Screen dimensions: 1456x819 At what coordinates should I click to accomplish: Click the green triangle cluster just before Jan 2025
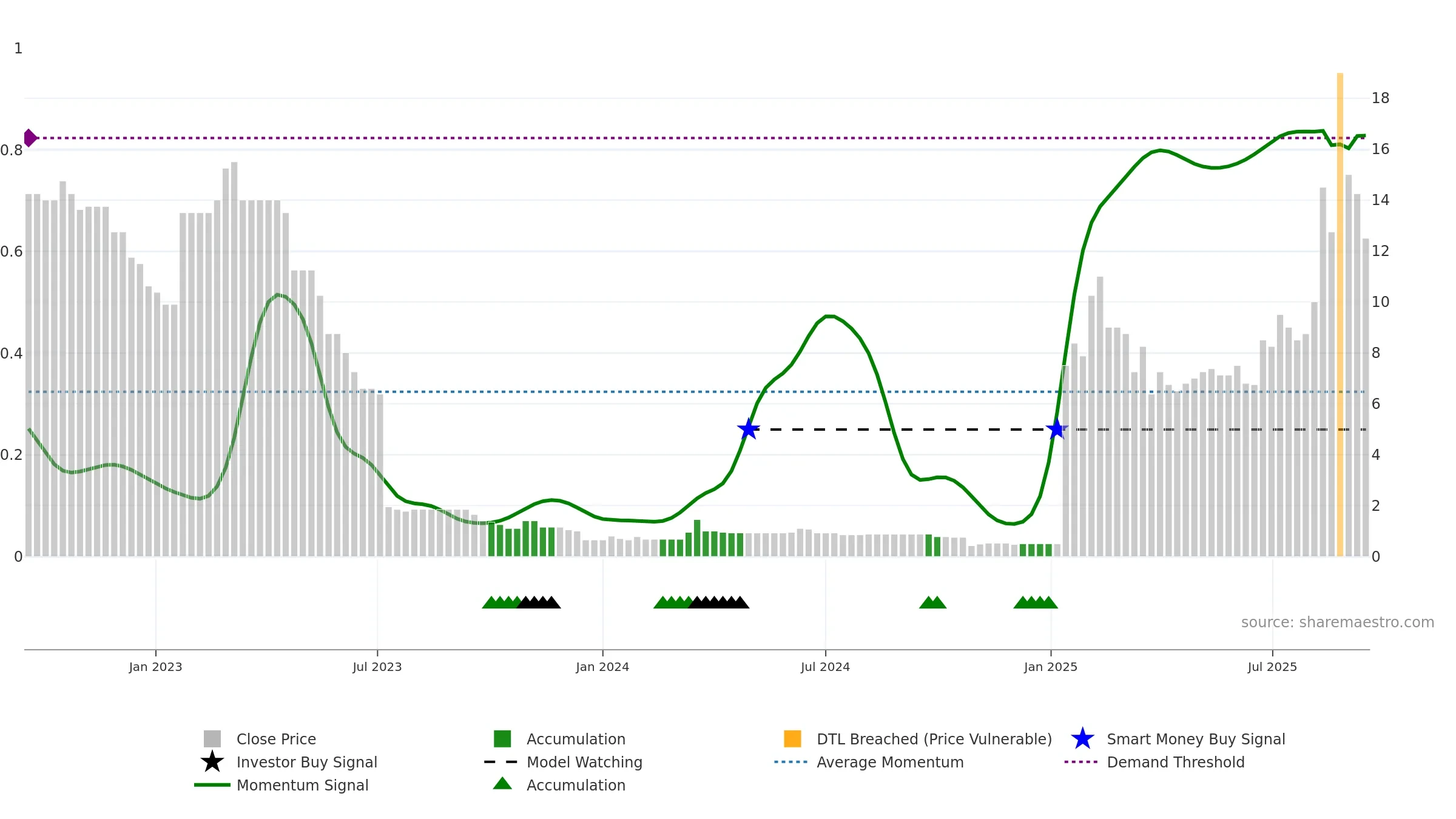(x=1036, y=602)
